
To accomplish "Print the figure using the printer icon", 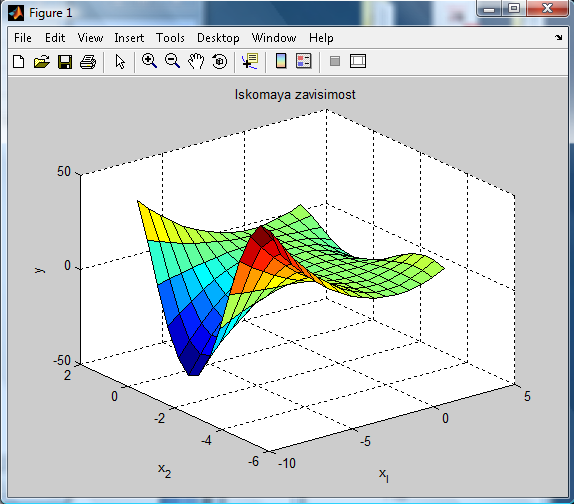I will click(88, 61).
